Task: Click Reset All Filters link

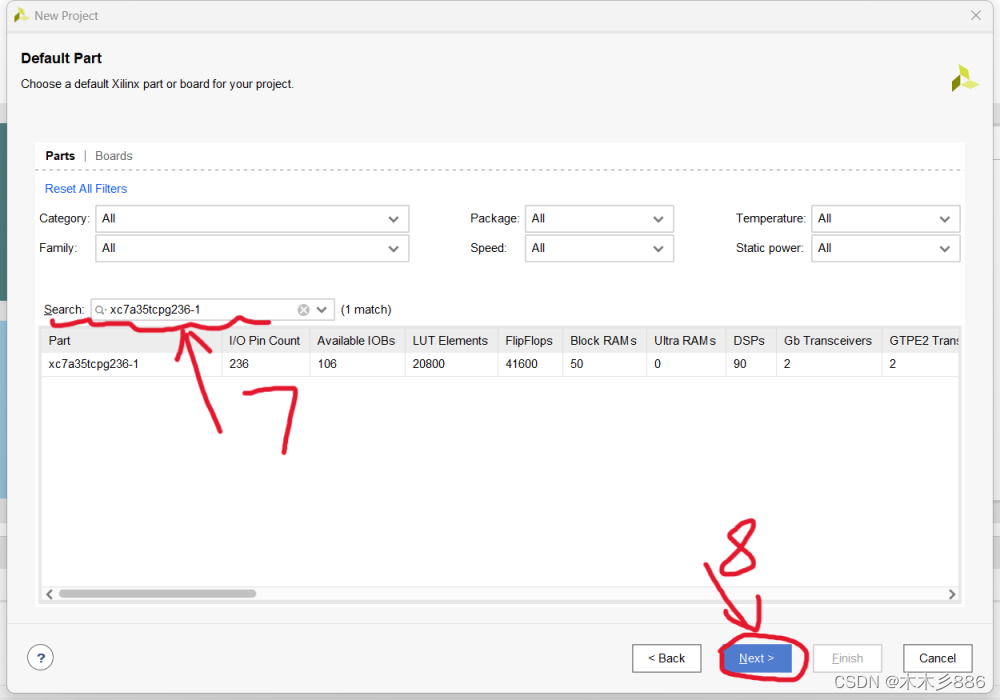Action: (85, 189)
